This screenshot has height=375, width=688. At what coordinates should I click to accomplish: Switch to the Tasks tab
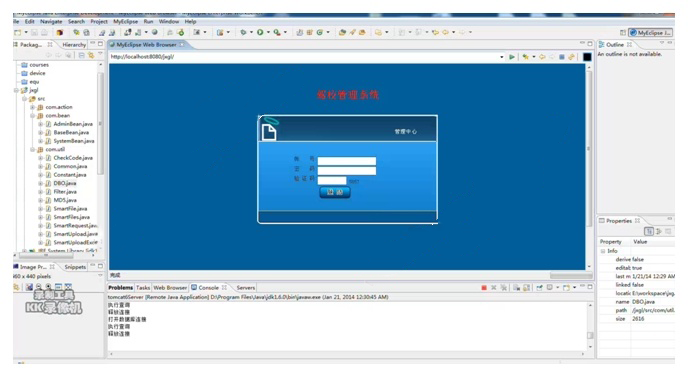point(143,288)
